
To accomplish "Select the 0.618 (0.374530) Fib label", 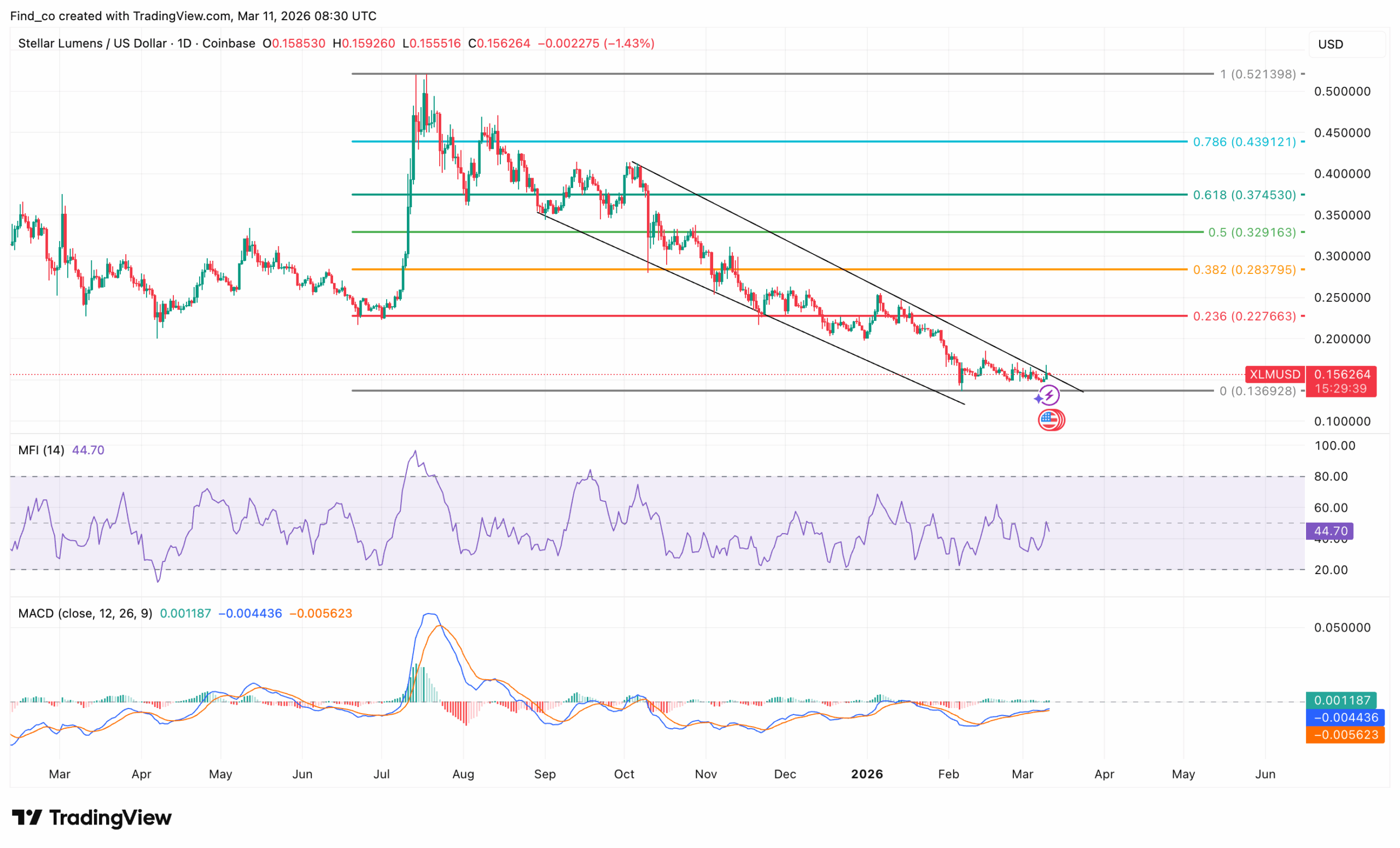I will pyautogui.click(x=1244, y=195).
